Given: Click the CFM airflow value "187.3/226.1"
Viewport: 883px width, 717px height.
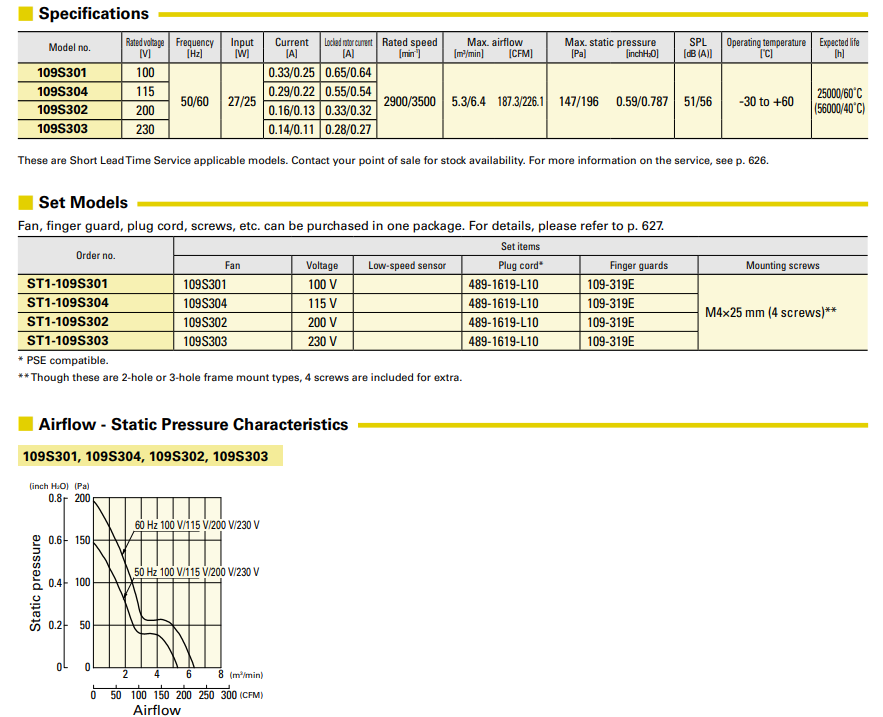Looking at the screenshot, I should [520, 102].
